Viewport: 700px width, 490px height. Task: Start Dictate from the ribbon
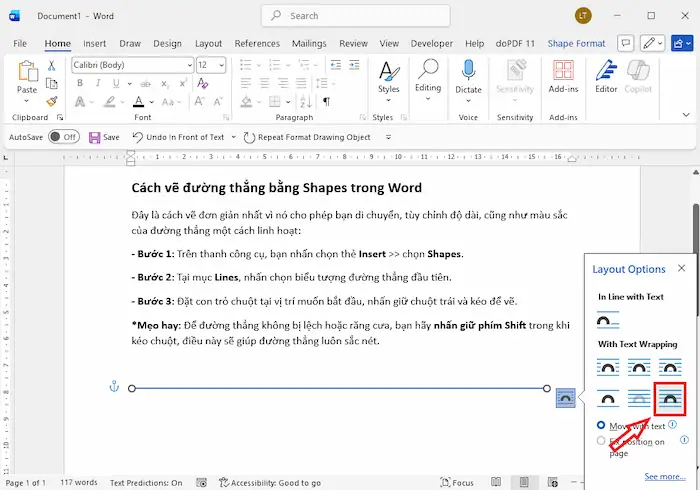[x=468, y=76]
